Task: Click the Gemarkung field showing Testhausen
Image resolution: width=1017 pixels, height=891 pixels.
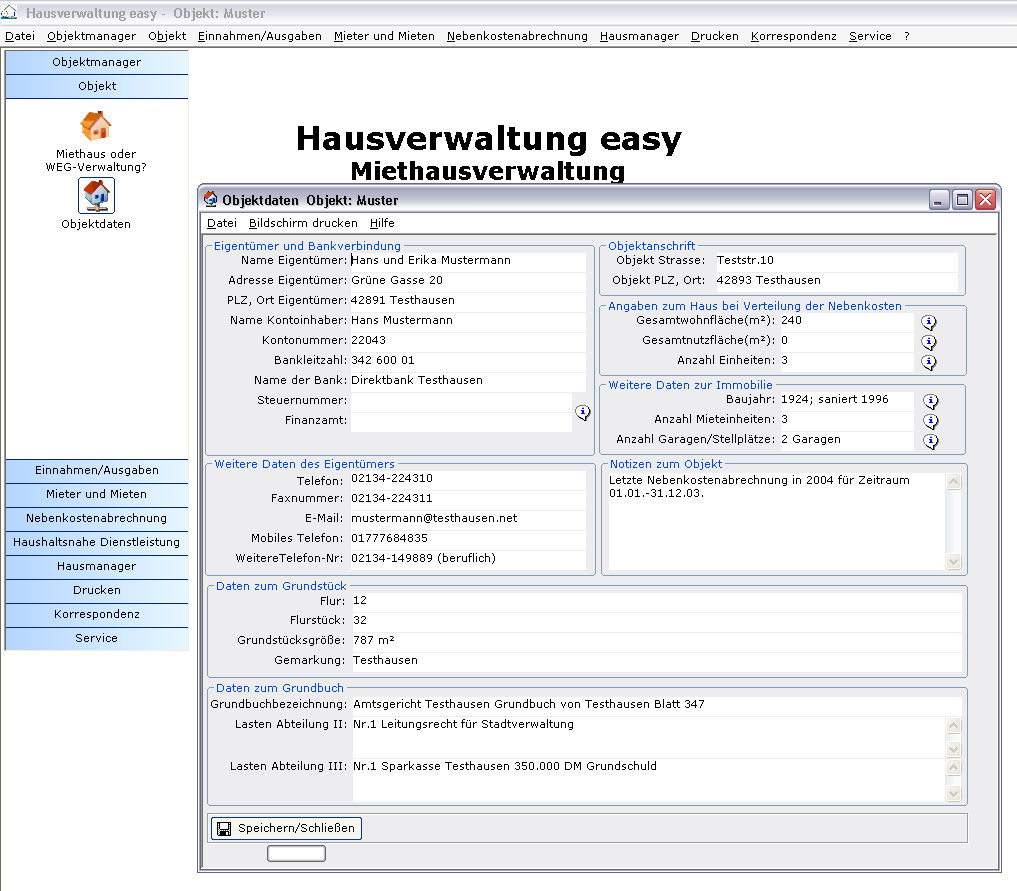Action: [657, 661]
